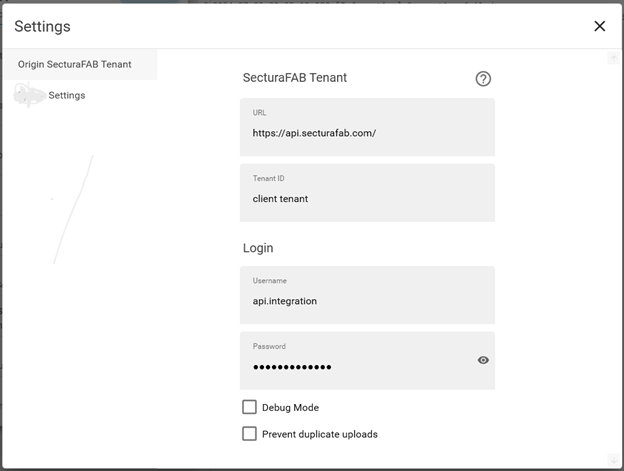Click the scroll down arrow
Viewport: 624px width, 471px height.
[x=612, y=458]
